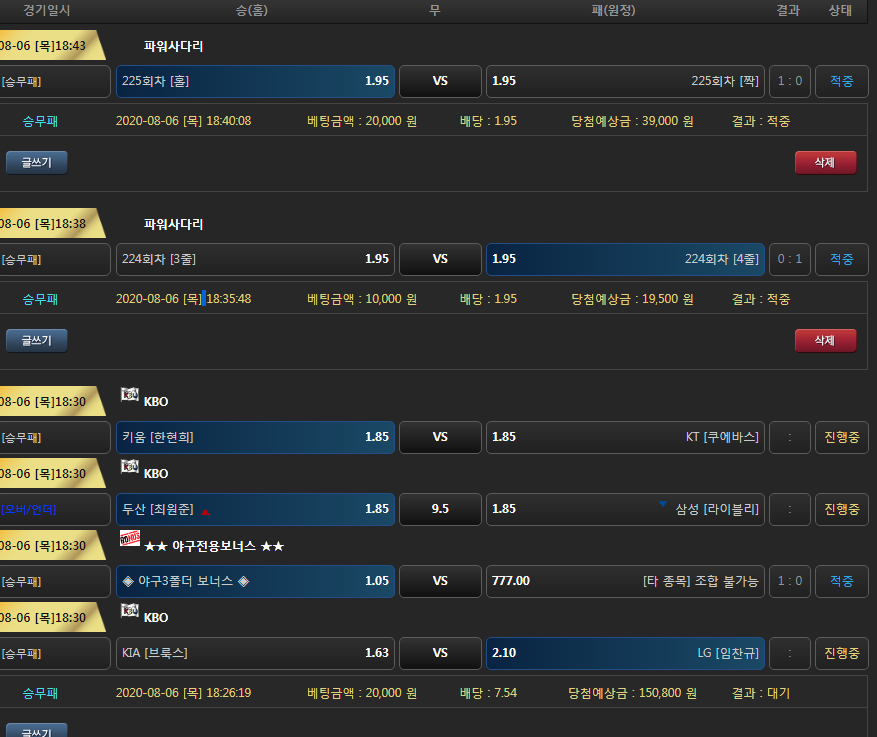Screen dimensions: 877x737
Task: Select the 225회차 [홈] 1.95 pick
Action: coord(255,81)
